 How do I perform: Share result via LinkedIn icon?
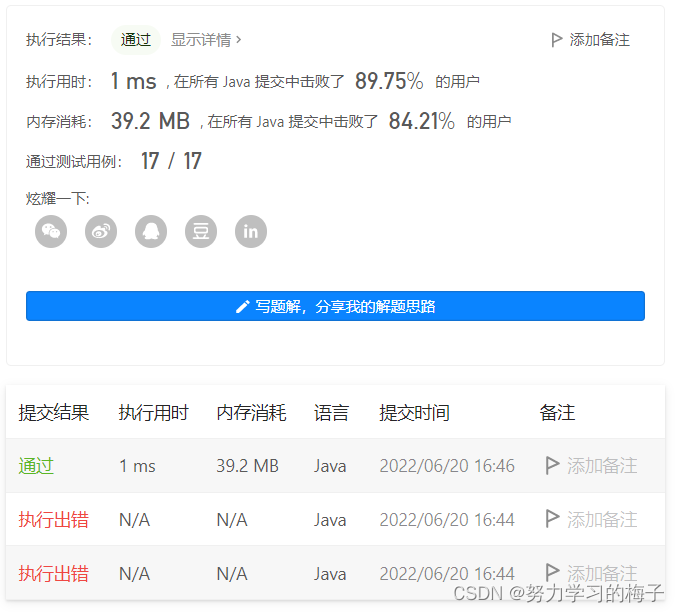[251, 231]
